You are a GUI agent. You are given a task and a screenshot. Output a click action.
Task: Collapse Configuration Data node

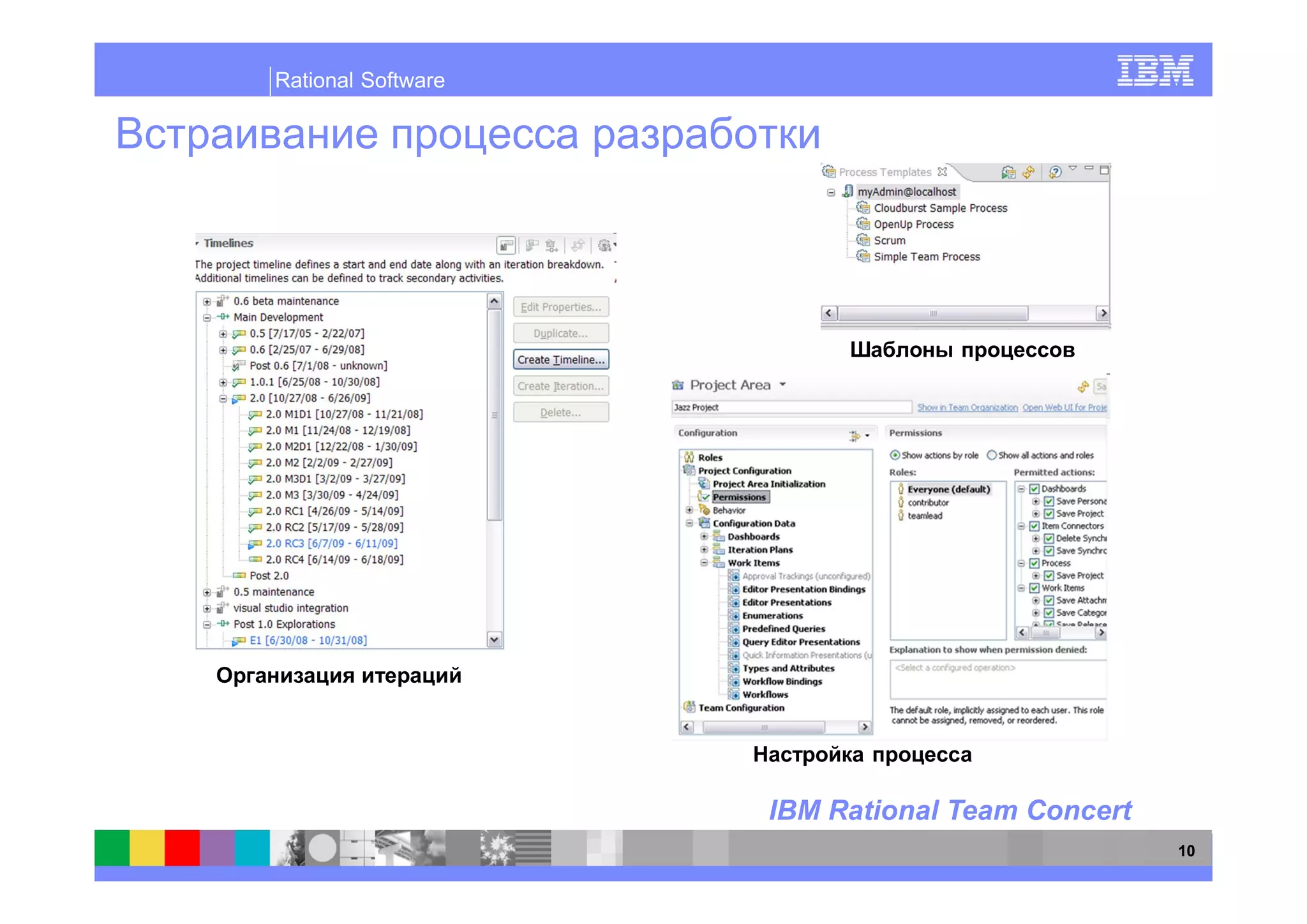(x=689, y=523)
